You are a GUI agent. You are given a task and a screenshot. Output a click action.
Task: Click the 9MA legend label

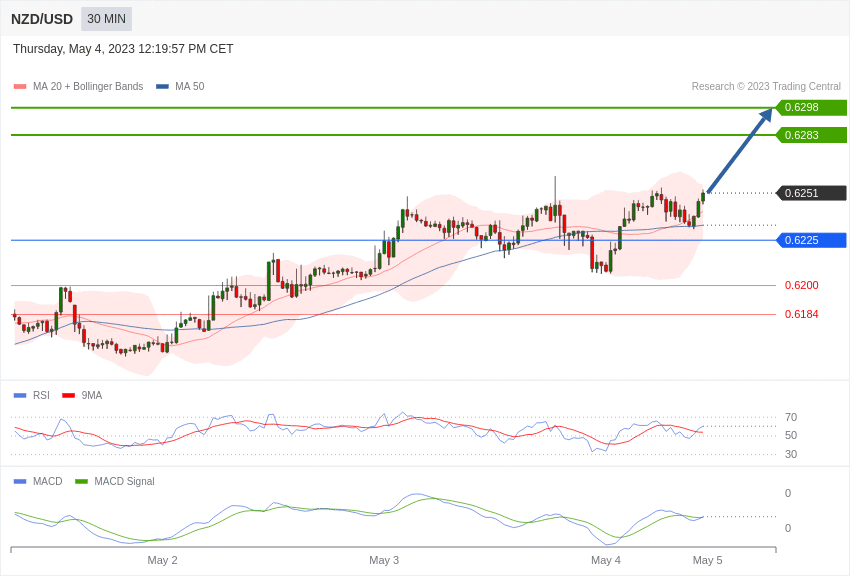pyautogui.click(x=92, y=396)
